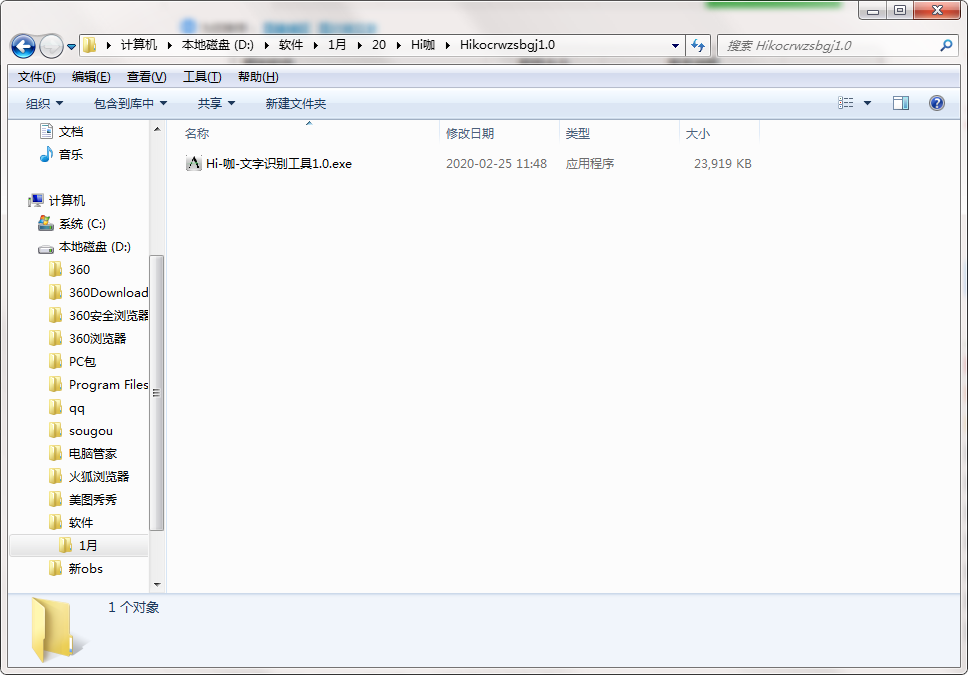Open the 工具(T) menu
The image size is (968, 675).
202,77
